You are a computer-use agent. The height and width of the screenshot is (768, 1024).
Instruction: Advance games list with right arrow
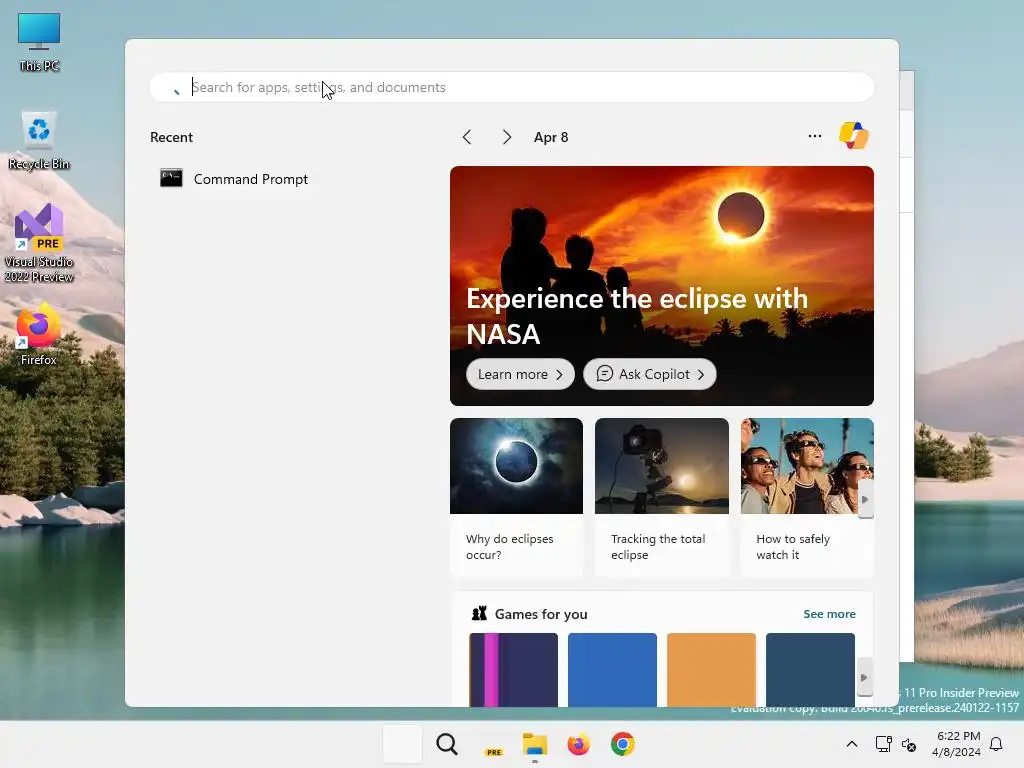864,677
